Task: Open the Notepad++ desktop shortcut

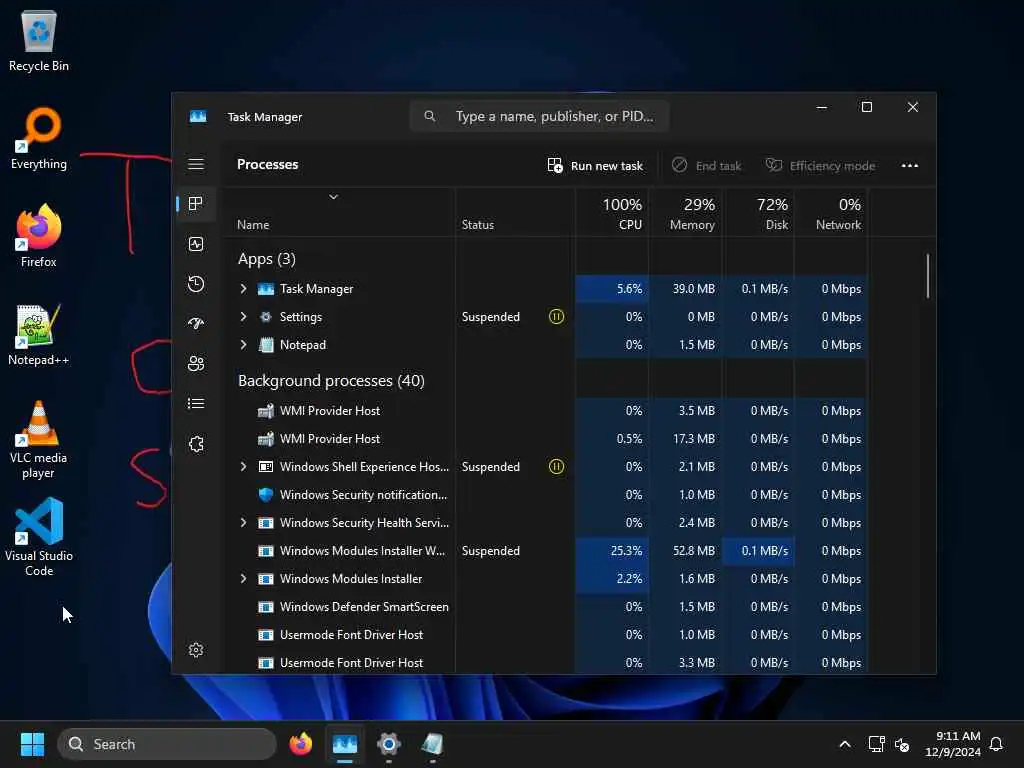Action: pyautogui.click(x=39, y=334)
